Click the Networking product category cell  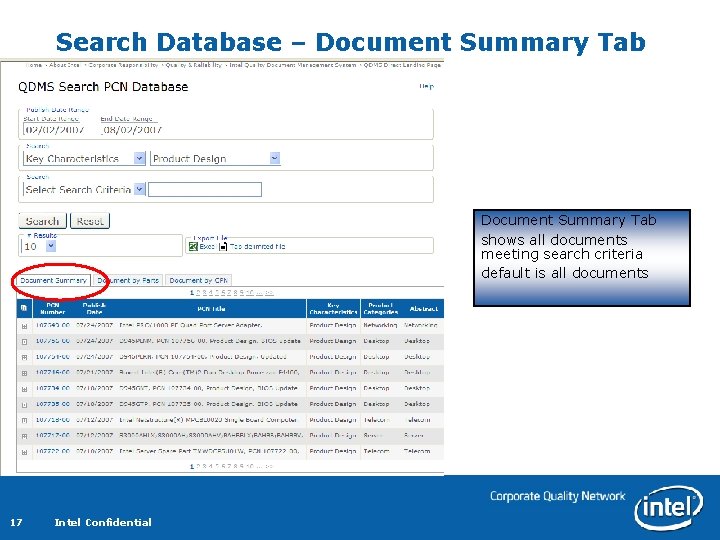[380, 325]
